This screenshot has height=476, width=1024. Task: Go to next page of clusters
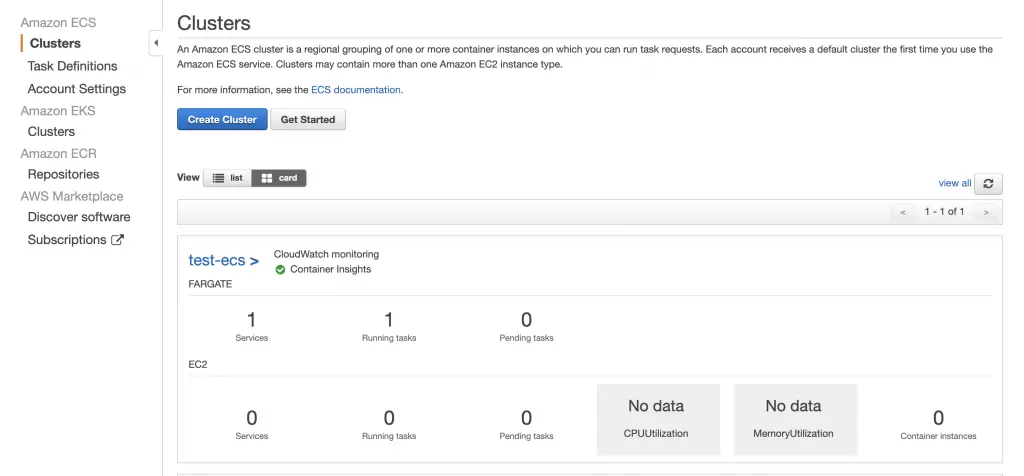pyautogui.click(x=986, y=212)
